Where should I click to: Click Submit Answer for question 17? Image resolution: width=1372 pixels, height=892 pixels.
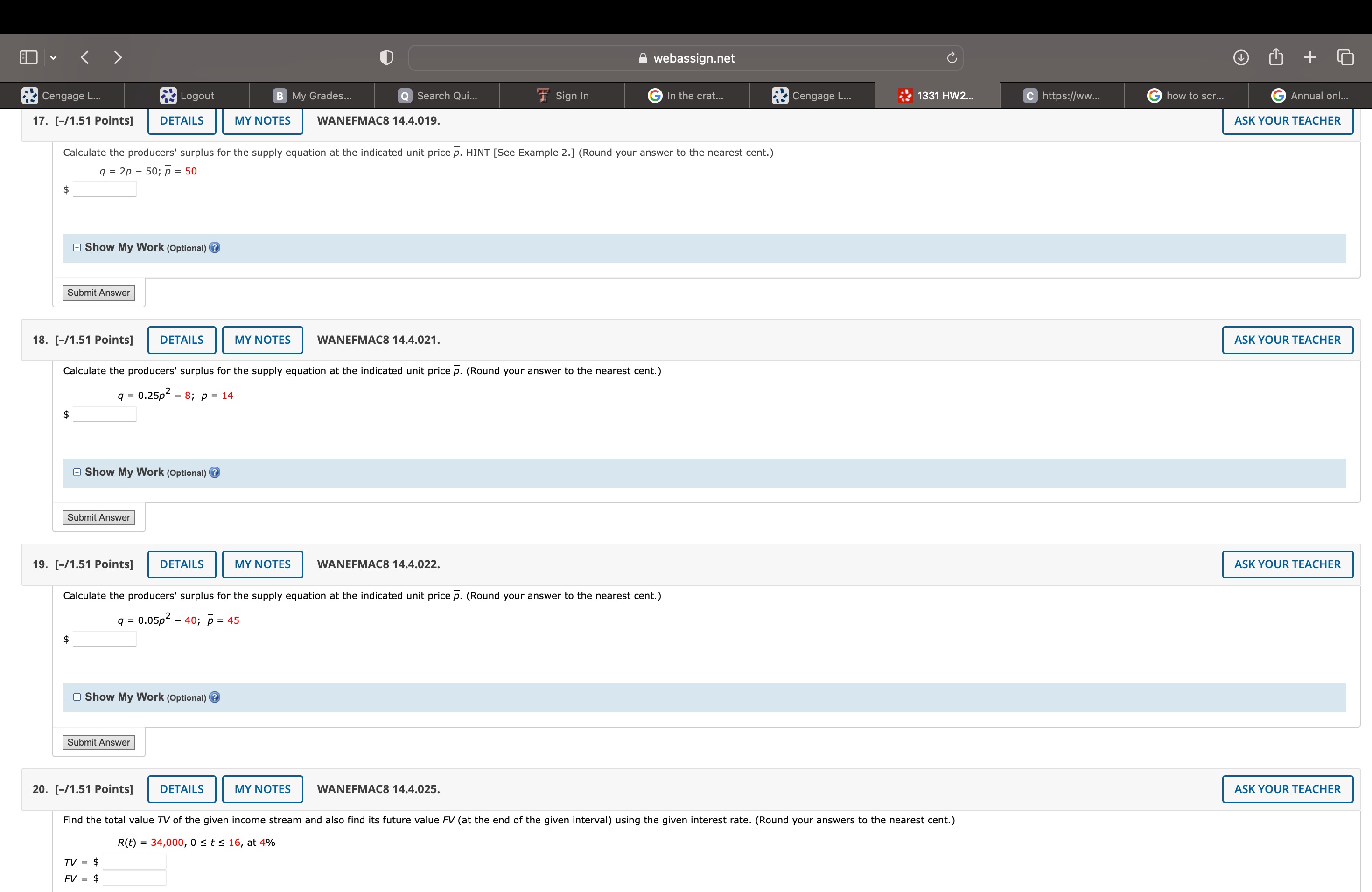click(98, 292)
